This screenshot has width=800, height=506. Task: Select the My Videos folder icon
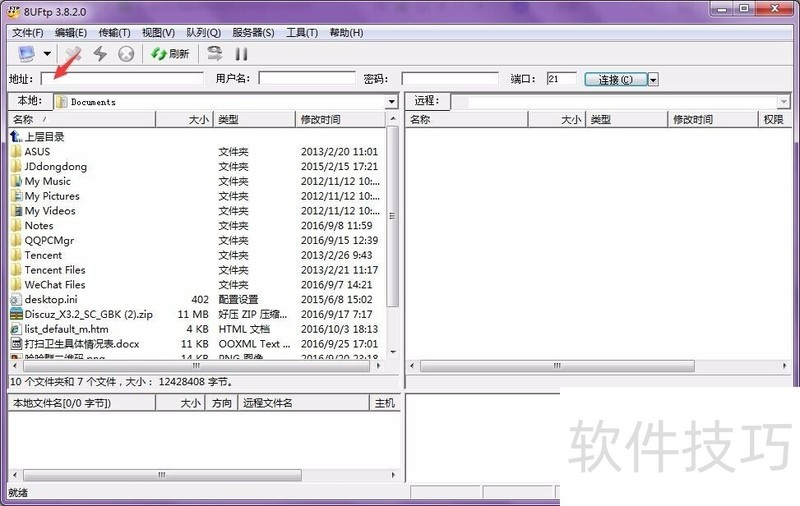point(16,211)
